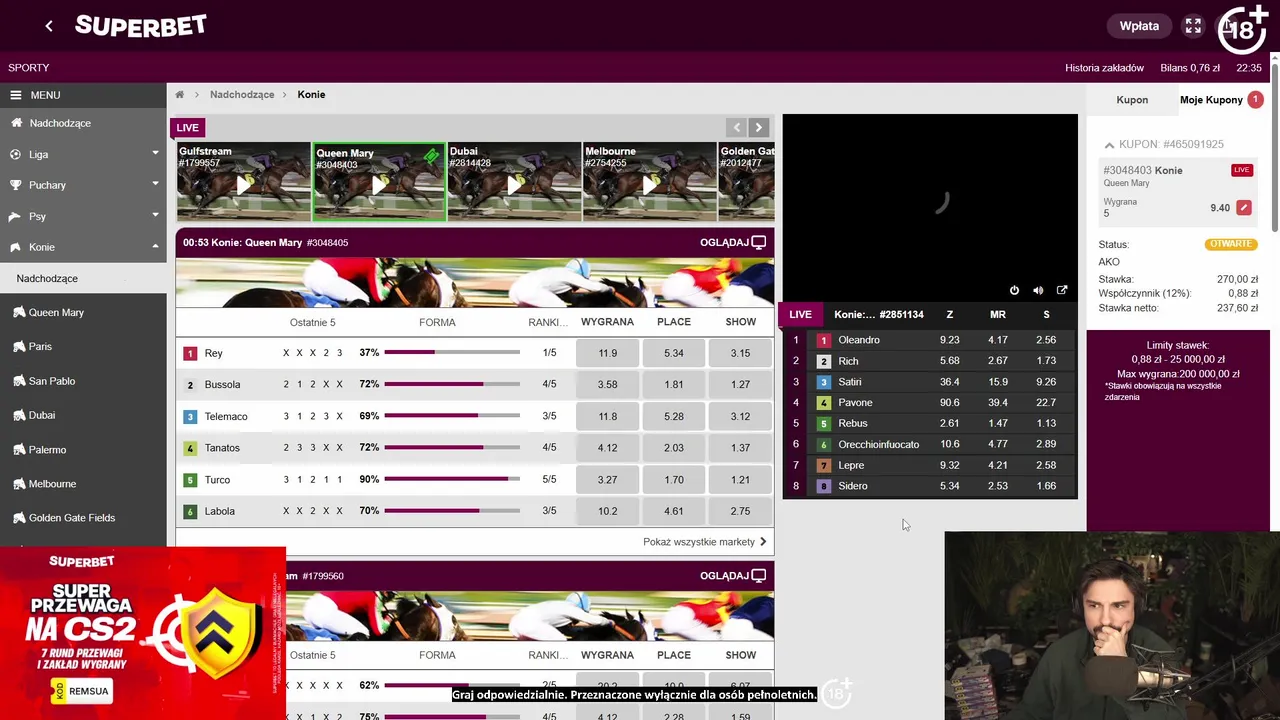
Task: Click Oleandro row in live table
Action: click(930, 340)
